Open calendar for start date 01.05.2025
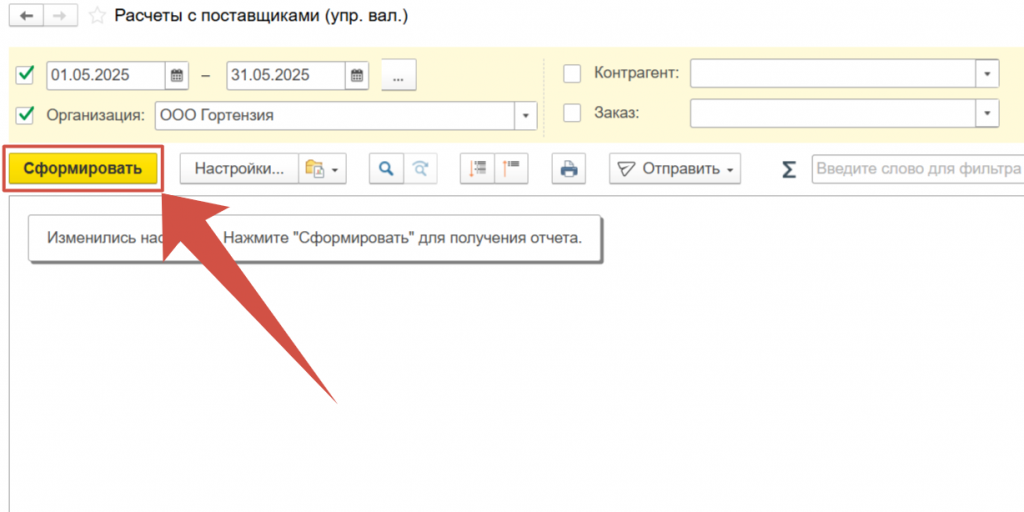 pos(176,75)
